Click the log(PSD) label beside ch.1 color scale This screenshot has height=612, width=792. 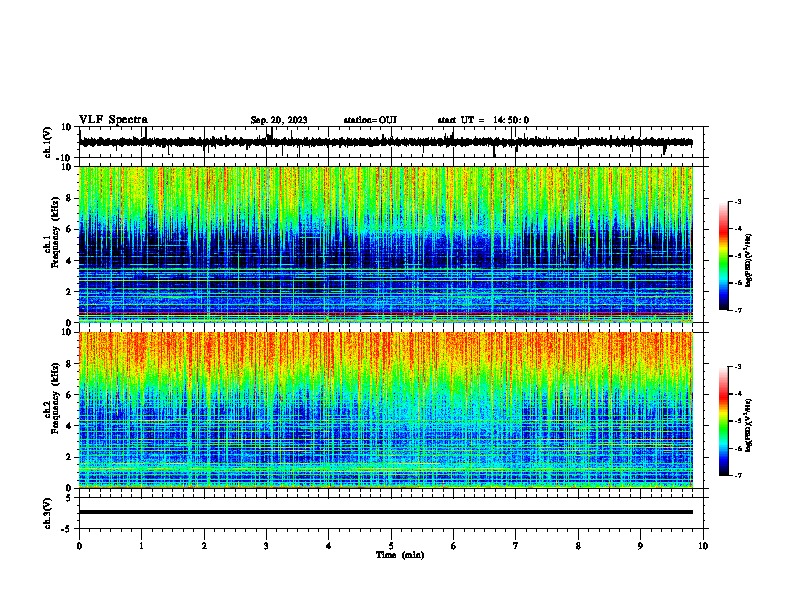coord(749,260)
